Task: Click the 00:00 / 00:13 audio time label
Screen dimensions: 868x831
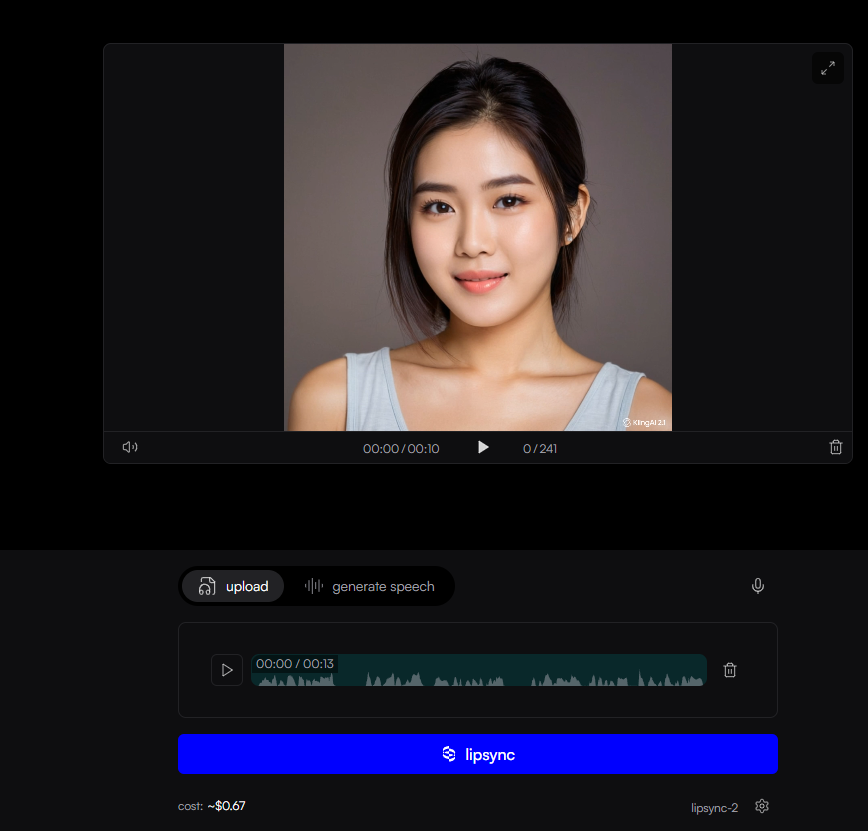Action: [295, 664]
